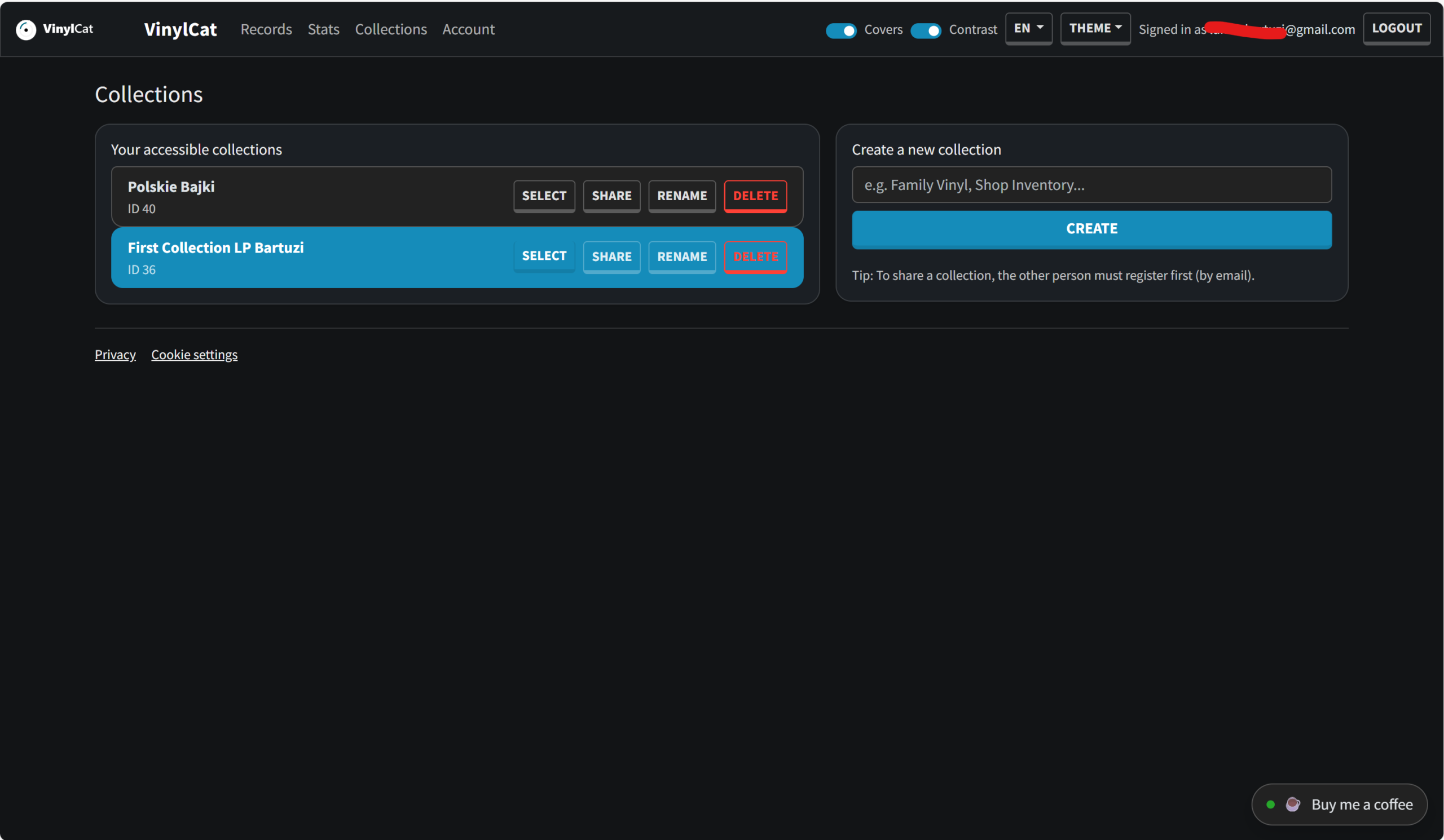Screen dimensions: 1444x840
Task: Click the LOGOUT button
Action: point(1396,28)
